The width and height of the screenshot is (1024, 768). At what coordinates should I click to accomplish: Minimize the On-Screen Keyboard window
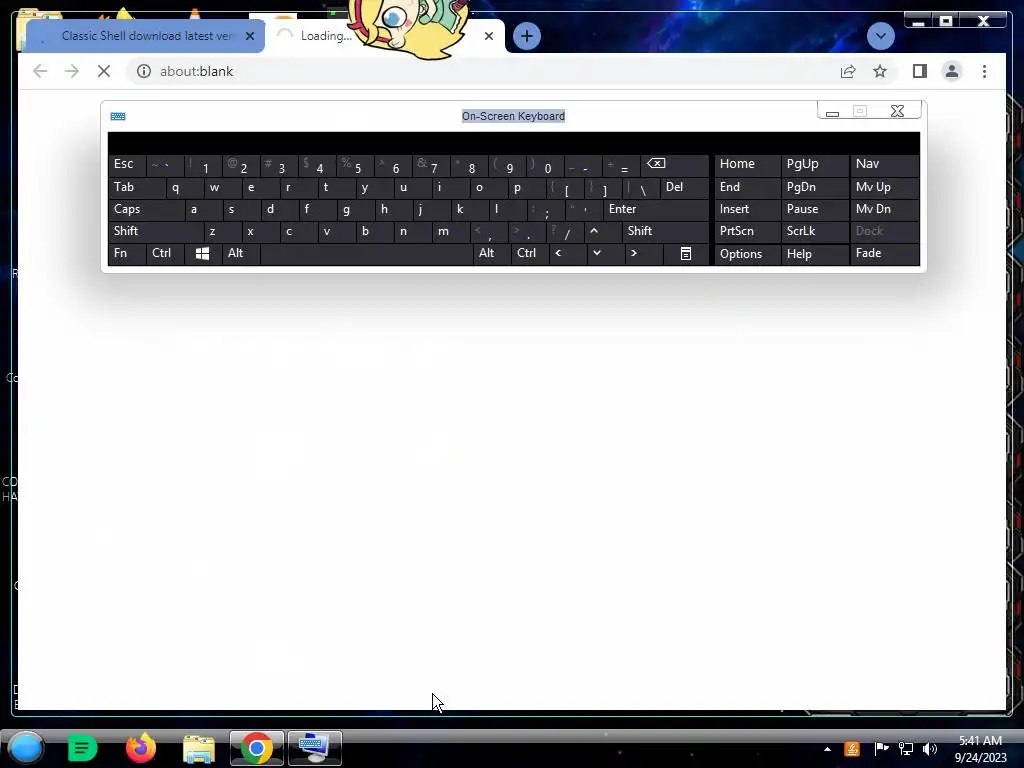point(832,112)
